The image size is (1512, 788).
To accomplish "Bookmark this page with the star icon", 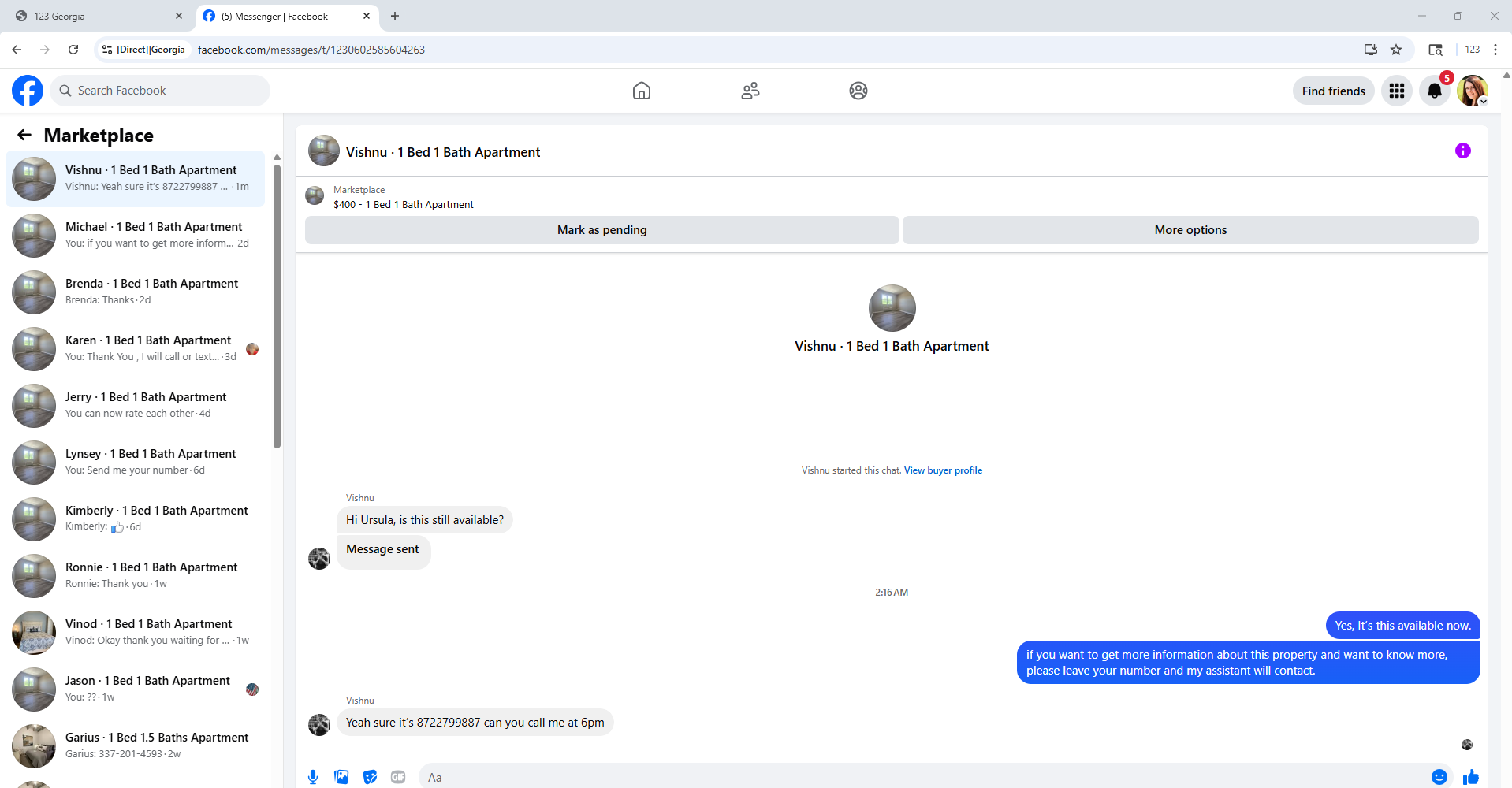I will click(1396, 50).
